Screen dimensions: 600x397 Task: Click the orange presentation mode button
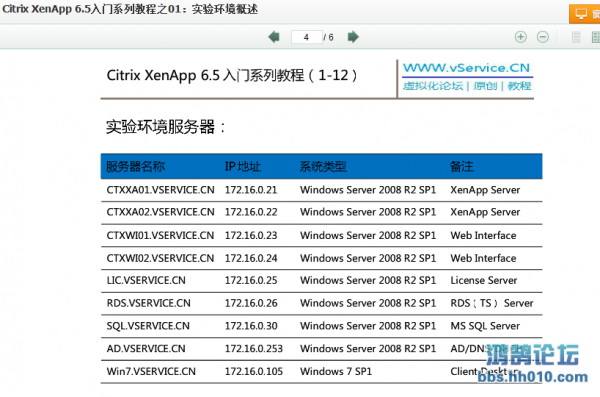coord(585,14)
